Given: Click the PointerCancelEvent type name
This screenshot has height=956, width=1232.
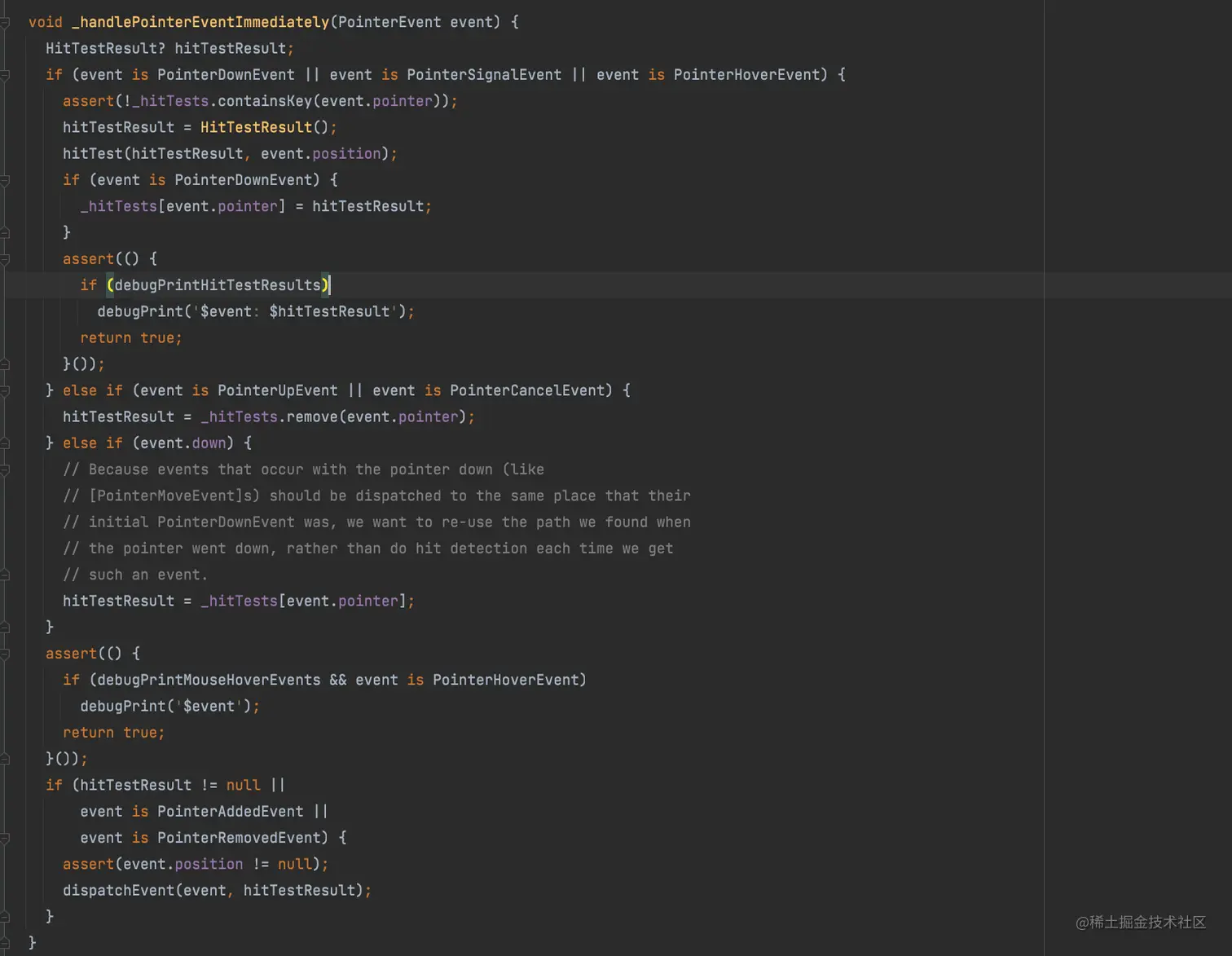Looking at the screenshot, I should tap(528, 390).
